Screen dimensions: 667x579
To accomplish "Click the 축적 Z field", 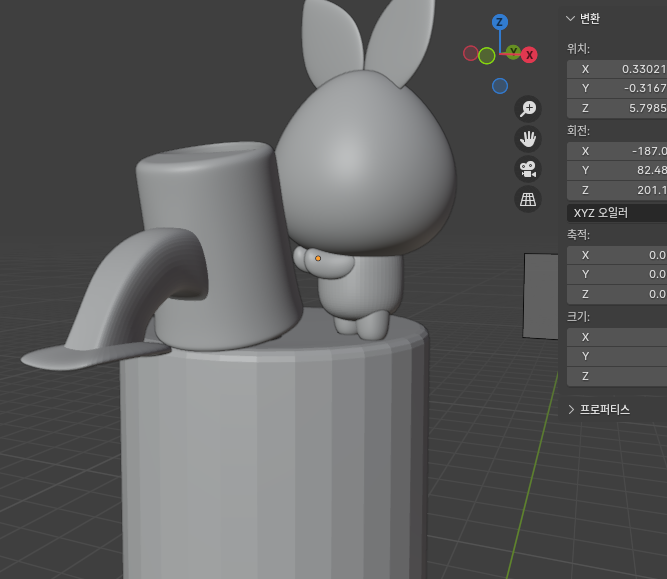I will coord(617,294).
